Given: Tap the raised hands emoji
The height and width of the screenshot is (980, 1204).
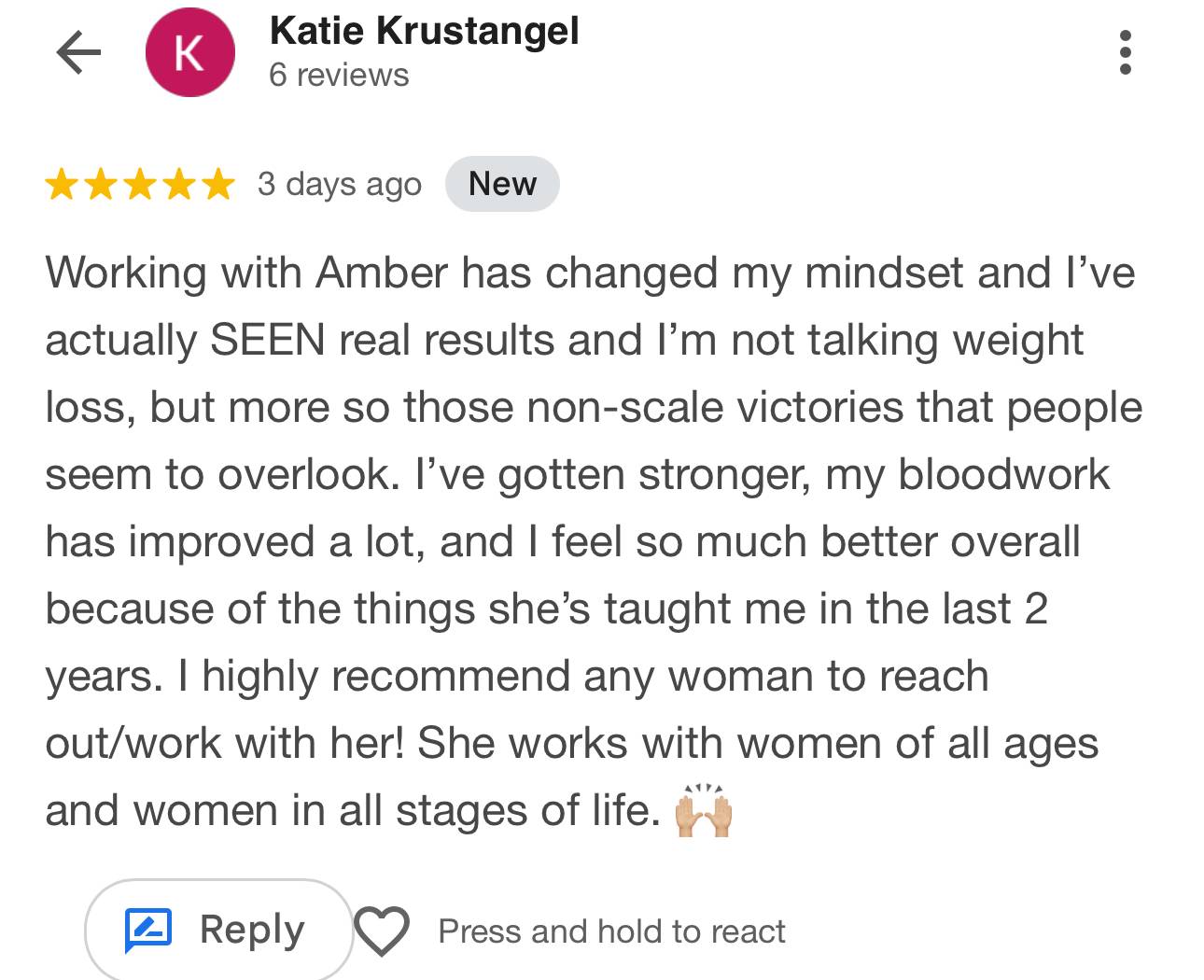Looking at the screenshot, I should (x=704, y=810).
